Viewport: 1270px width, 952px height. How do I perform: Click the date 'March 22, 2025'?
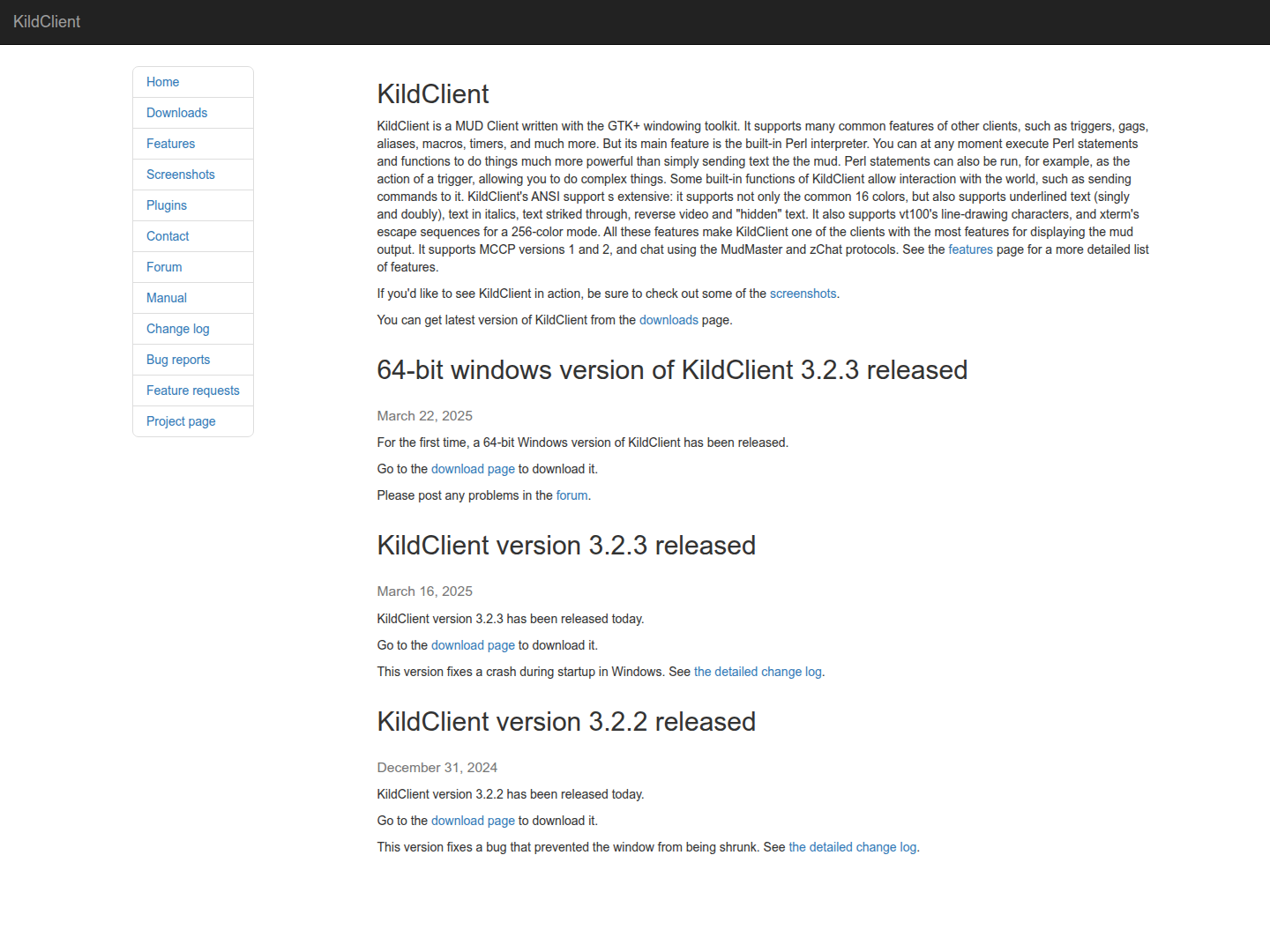(x=425, y=416)
